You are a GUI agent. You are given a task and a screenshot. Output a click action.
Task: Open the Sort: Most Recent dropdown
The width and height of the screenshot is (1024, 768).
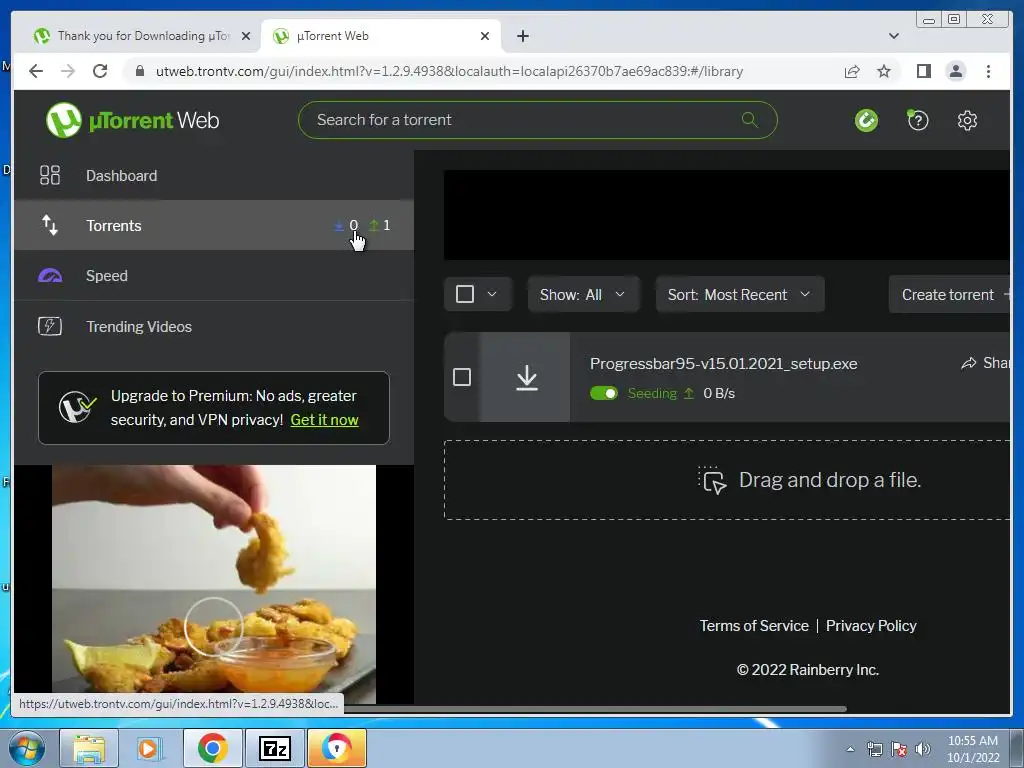click(740, 295)
